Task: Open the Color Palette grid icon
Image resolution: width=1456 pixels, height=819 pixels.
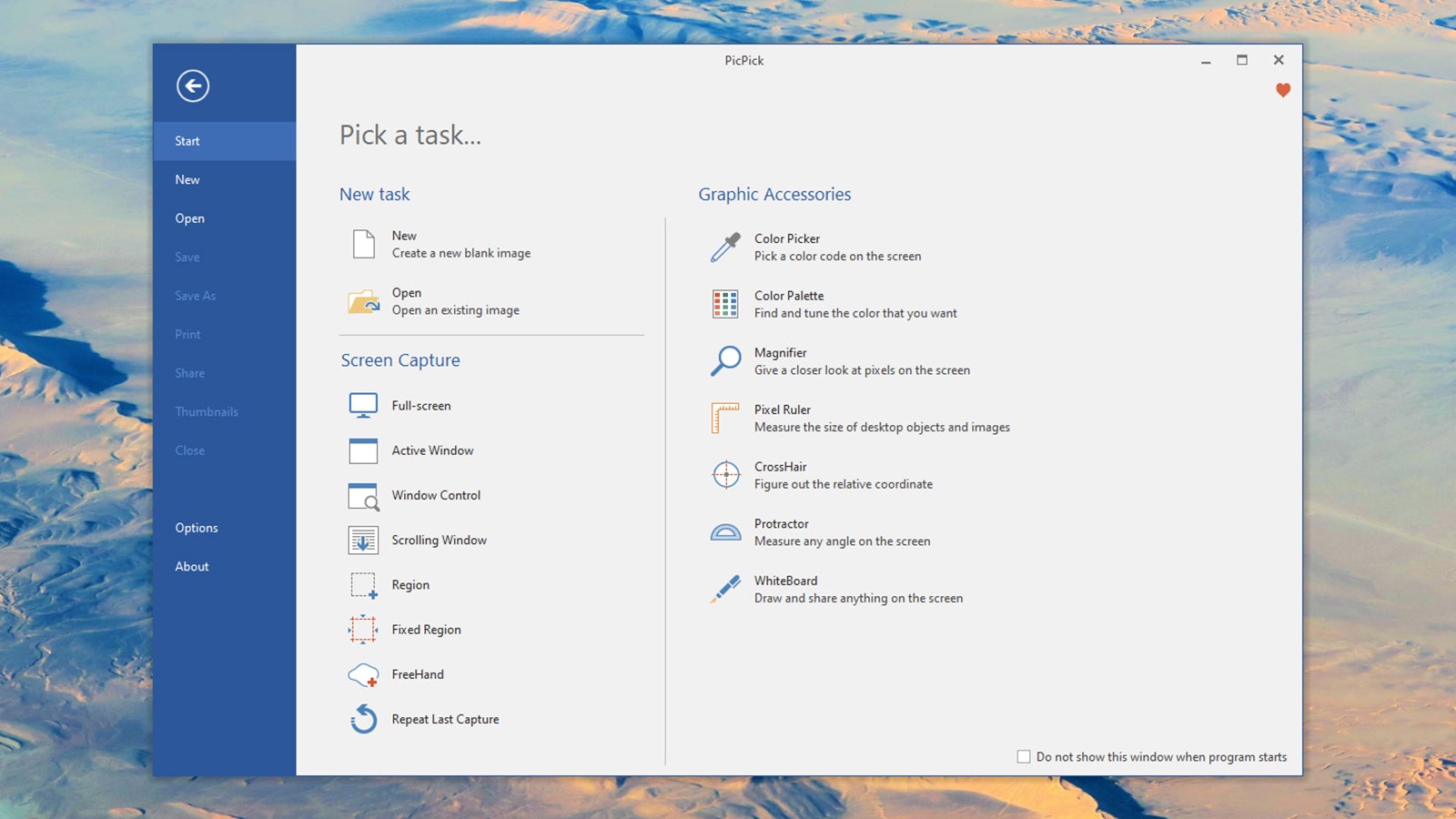Action: [725, 304]
